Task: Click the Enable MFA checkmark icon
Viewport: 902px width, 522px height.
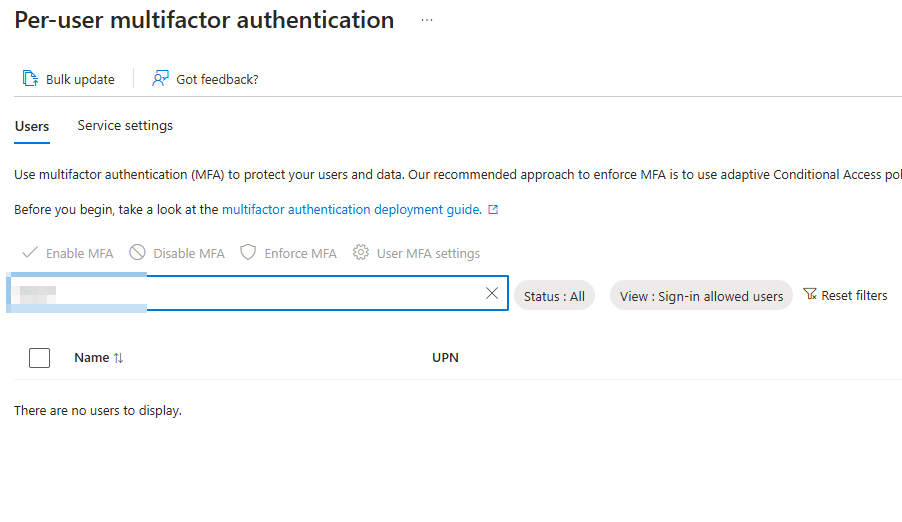Action: [x=30, y=253]
